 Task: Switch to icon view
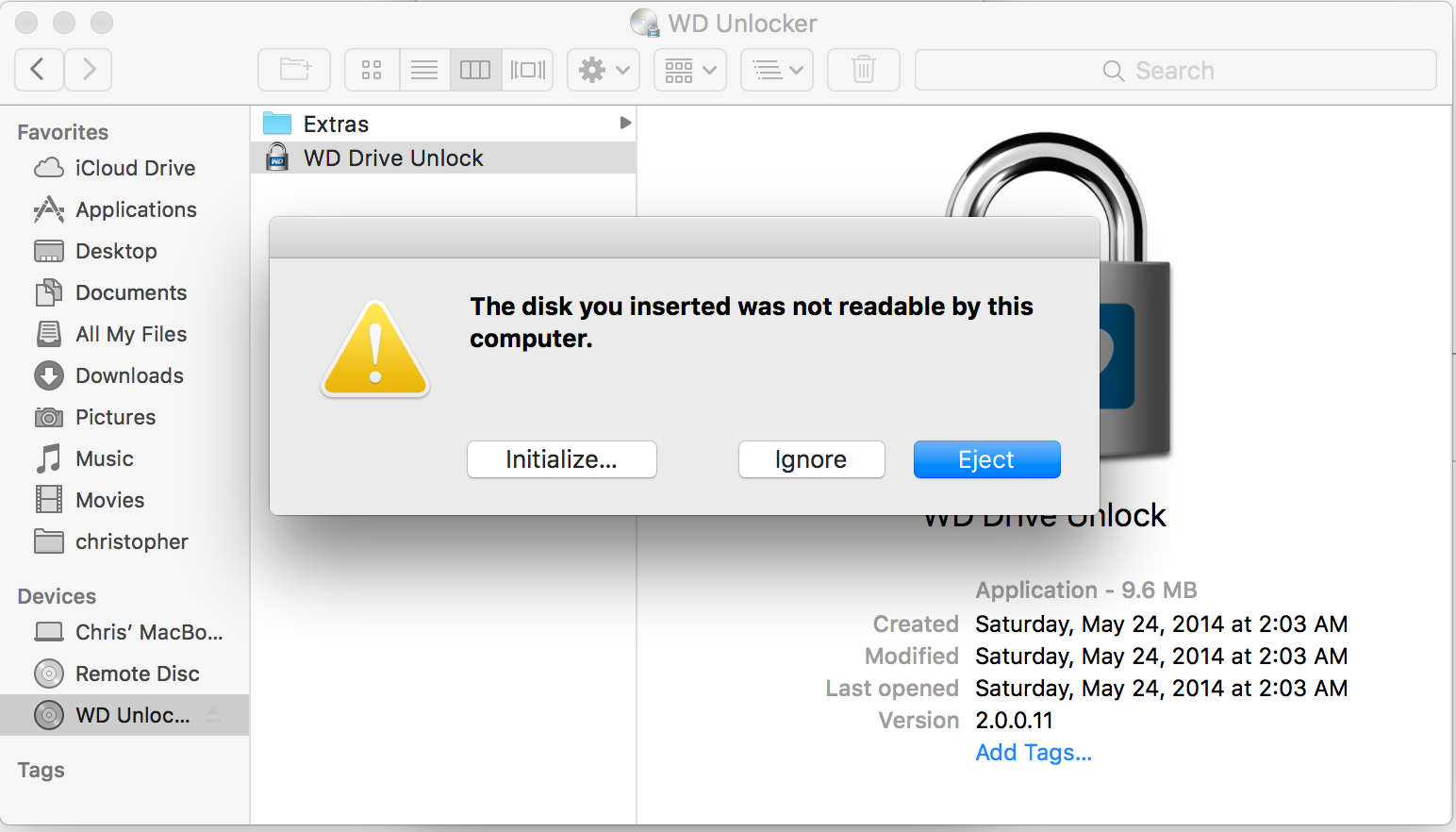click(372, 70)
